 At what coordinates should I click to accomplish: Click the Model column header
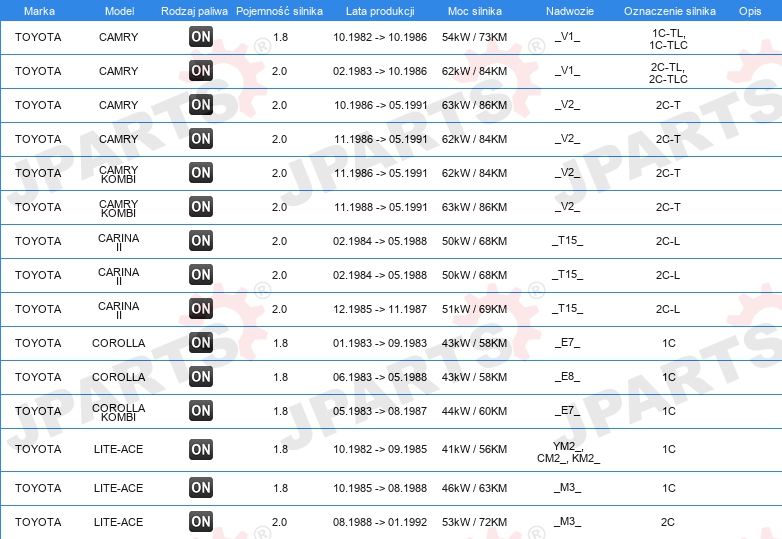click(x=119, y=11)
